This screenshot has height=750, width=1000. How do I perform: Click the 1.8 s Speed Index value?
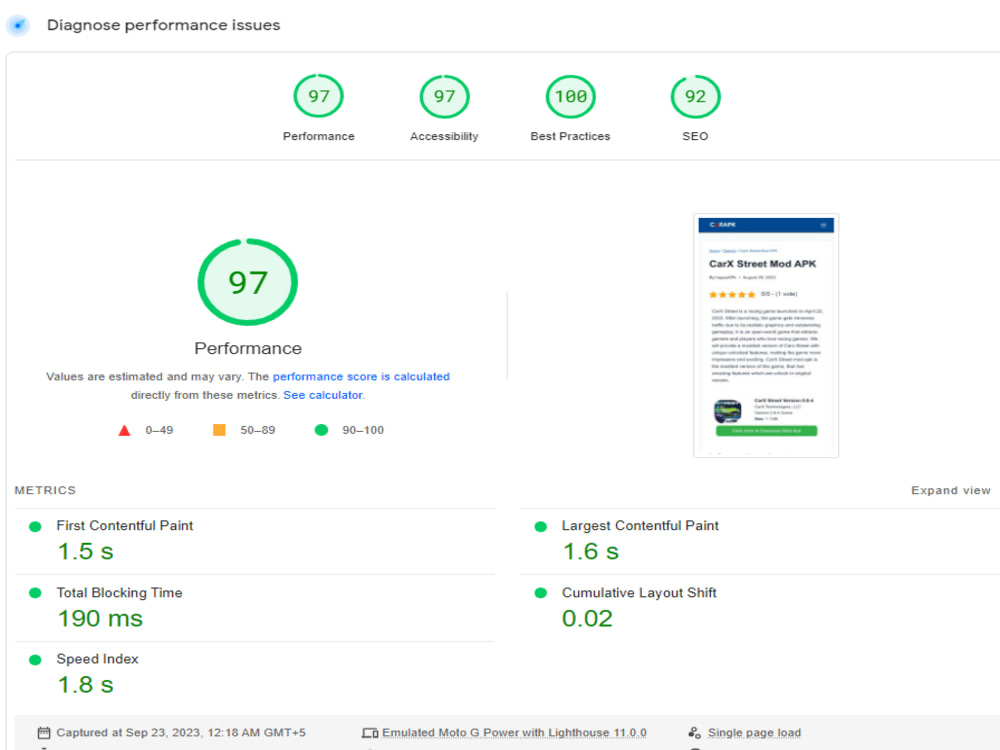point(85,684)
